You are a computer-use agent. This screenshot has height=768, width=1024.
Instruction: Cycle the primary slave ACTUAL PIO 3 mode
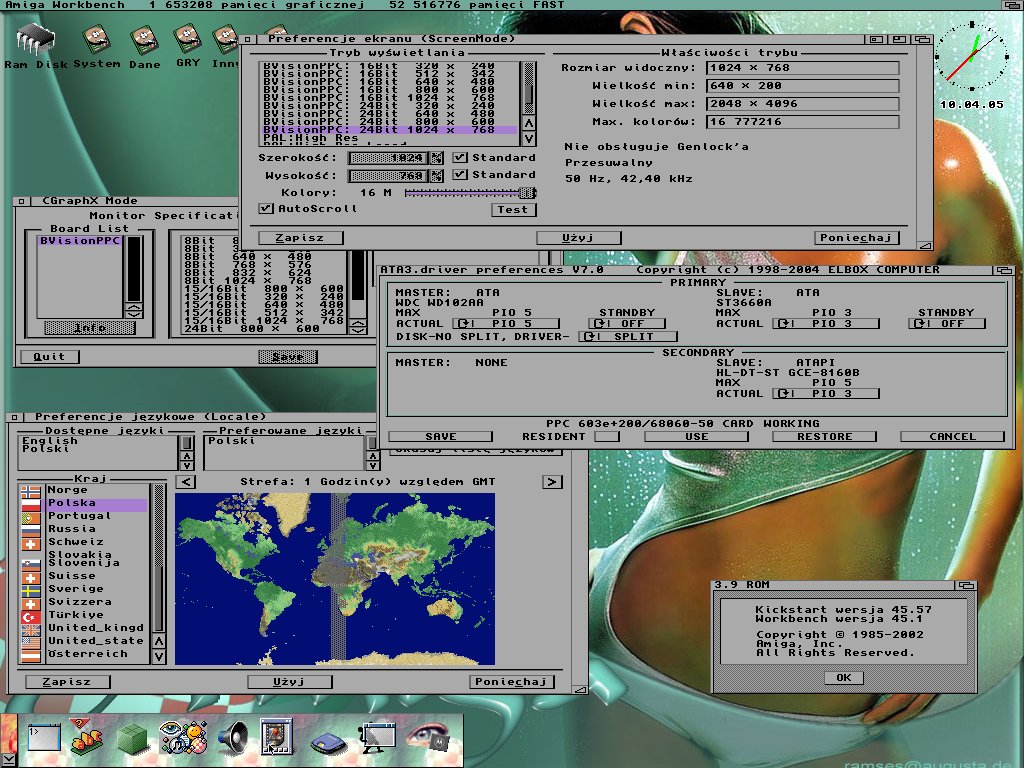(826, 323)
